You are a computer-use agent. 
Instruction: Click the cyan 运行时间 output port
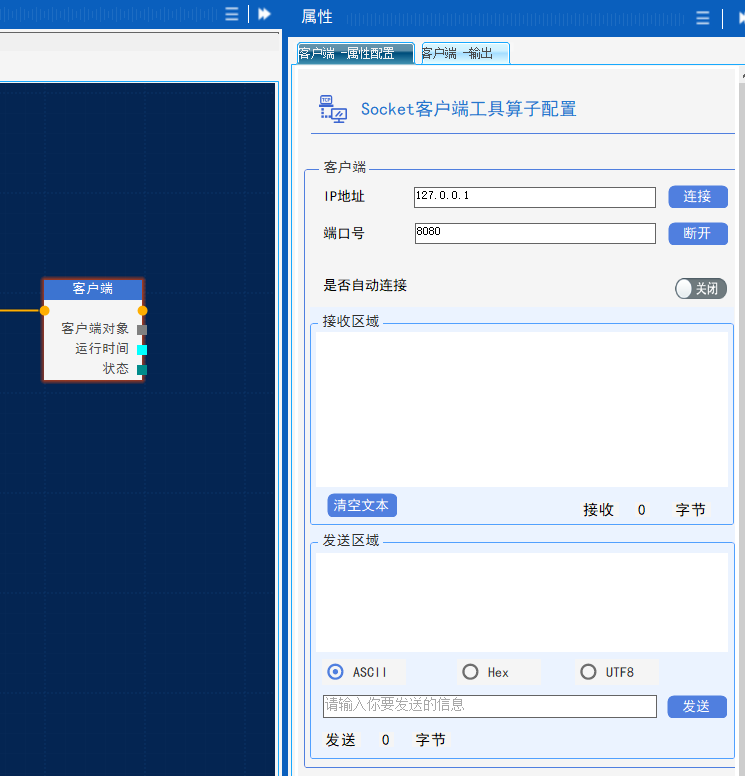142,350
